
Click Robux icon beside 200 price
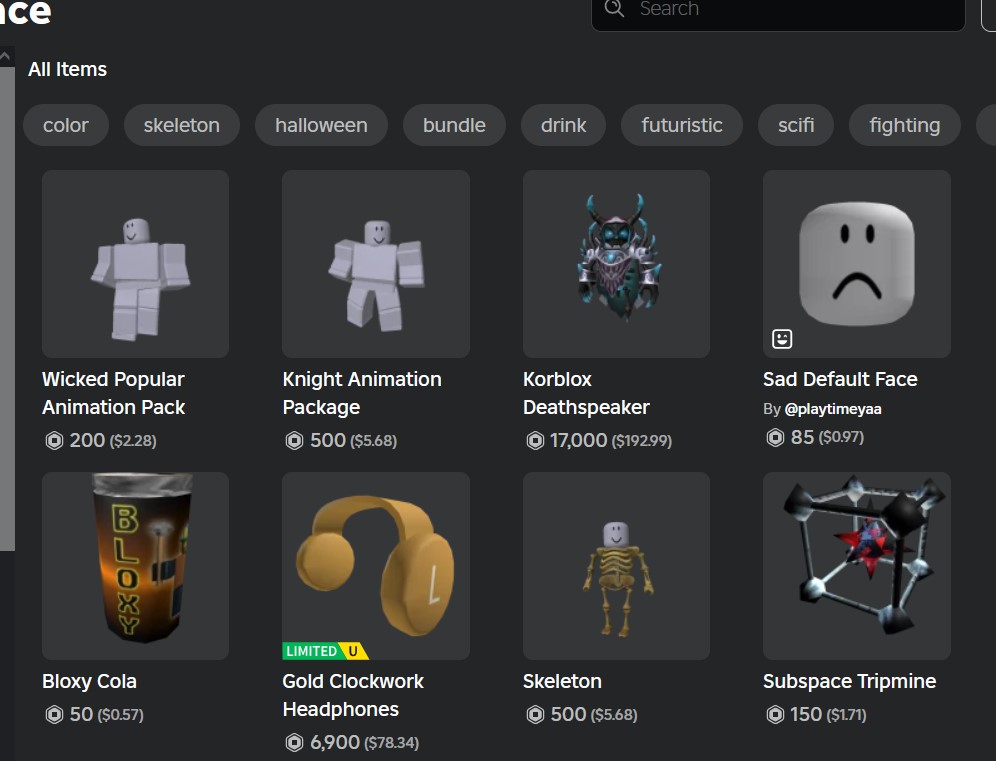[55, 440]
